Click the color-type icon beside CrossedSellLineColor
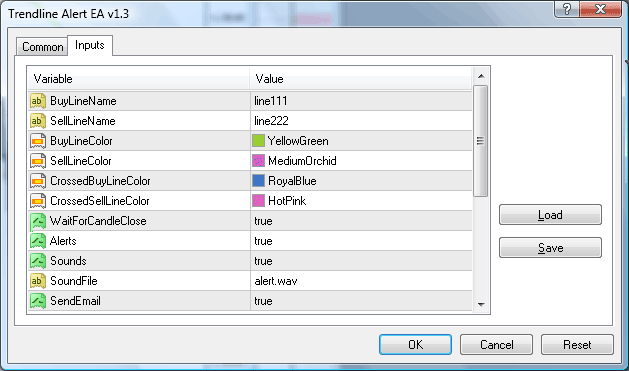629x371 pixels. coord(38,201)
